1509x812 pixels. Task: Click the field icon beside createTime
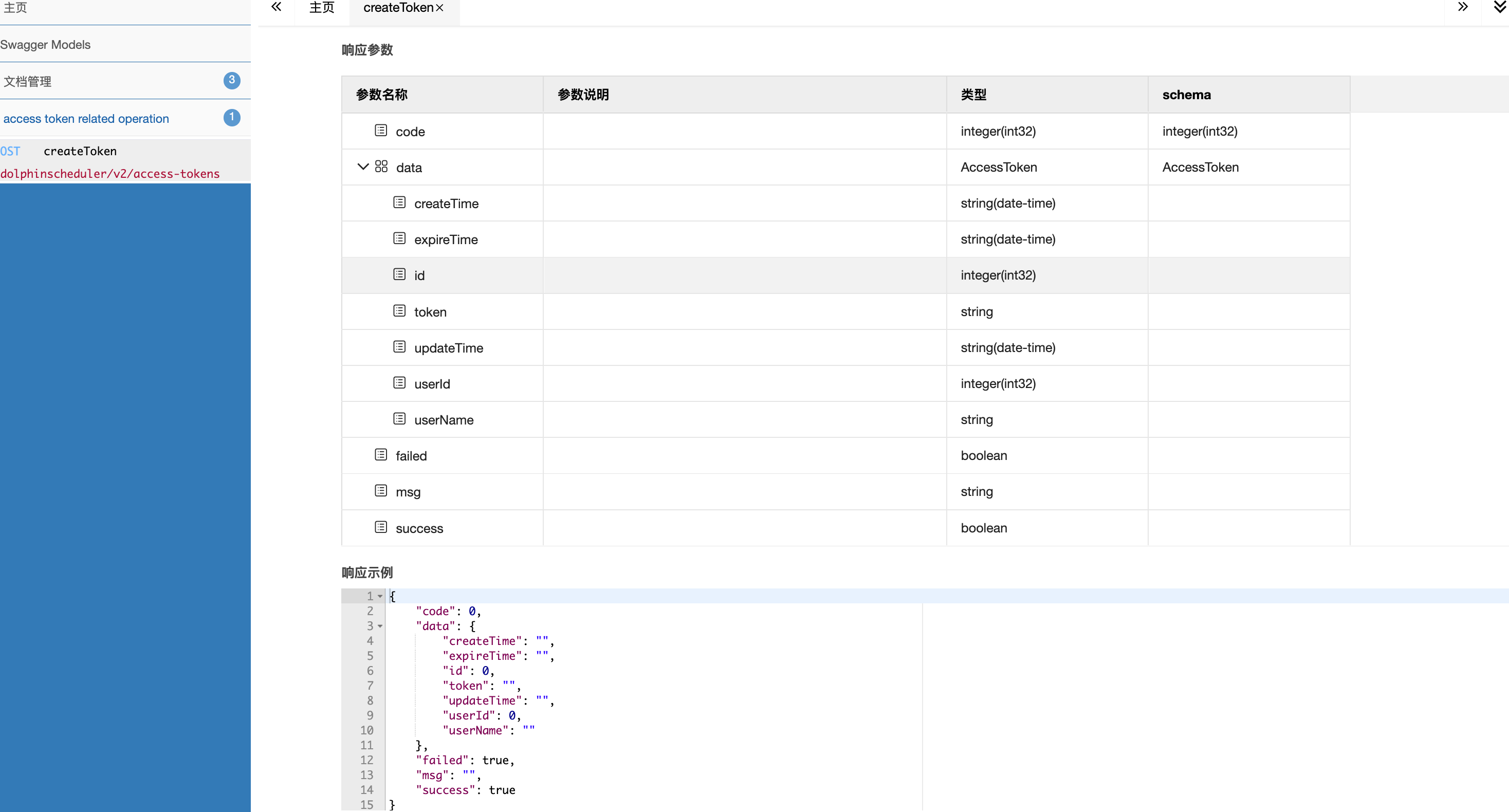(399, 202)
